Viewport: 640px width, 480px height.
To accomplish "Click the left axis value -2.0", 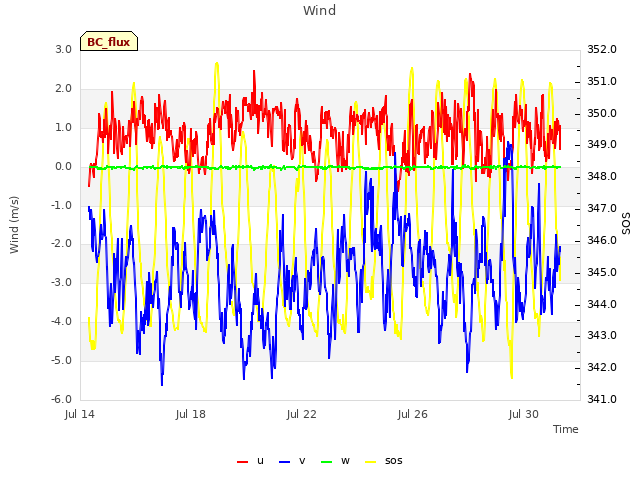I will pos(62,244).
